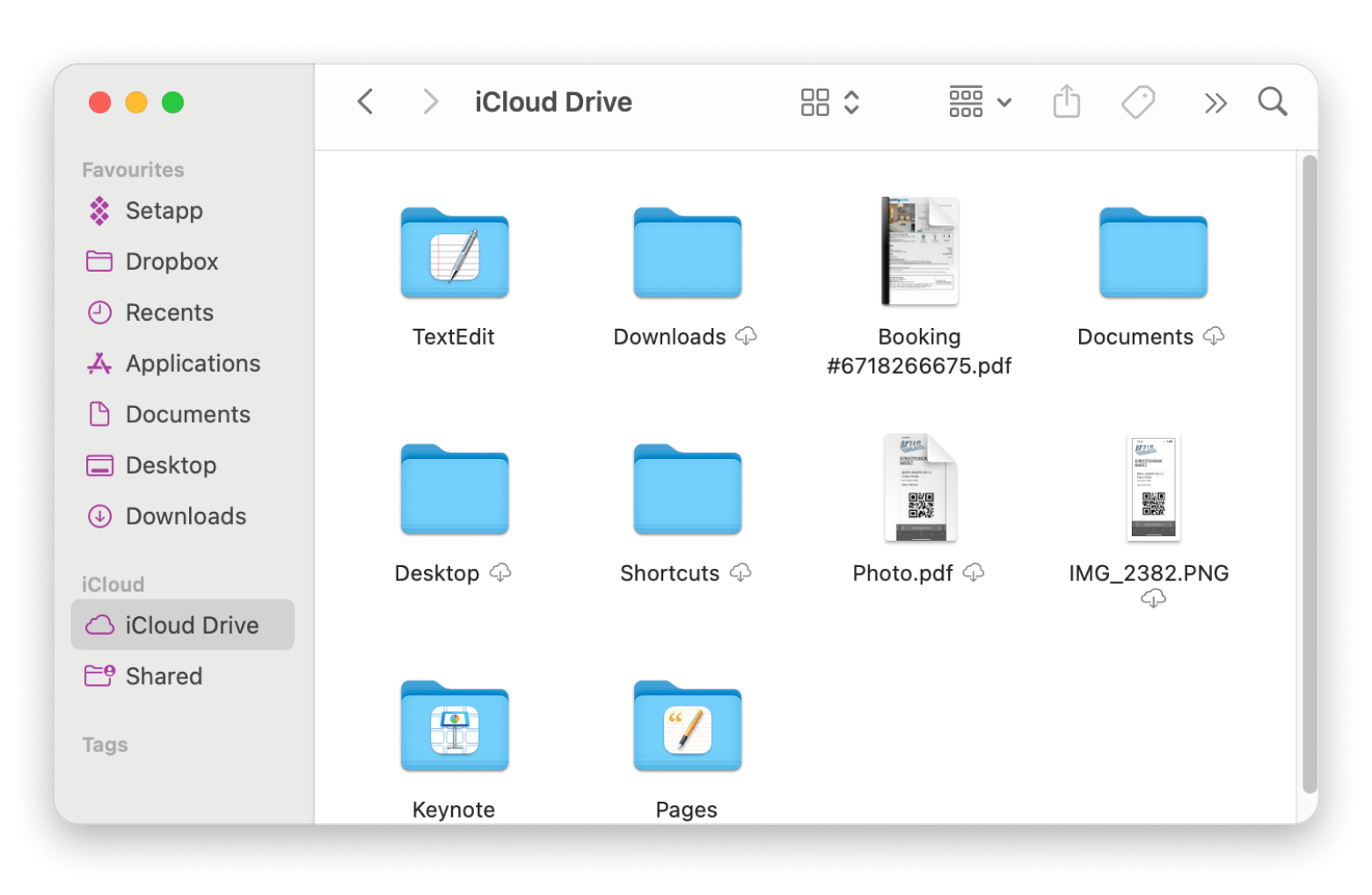Open the icon view switcher
This screenshot has width=1372, height=895.
click(x=829, y=102)
